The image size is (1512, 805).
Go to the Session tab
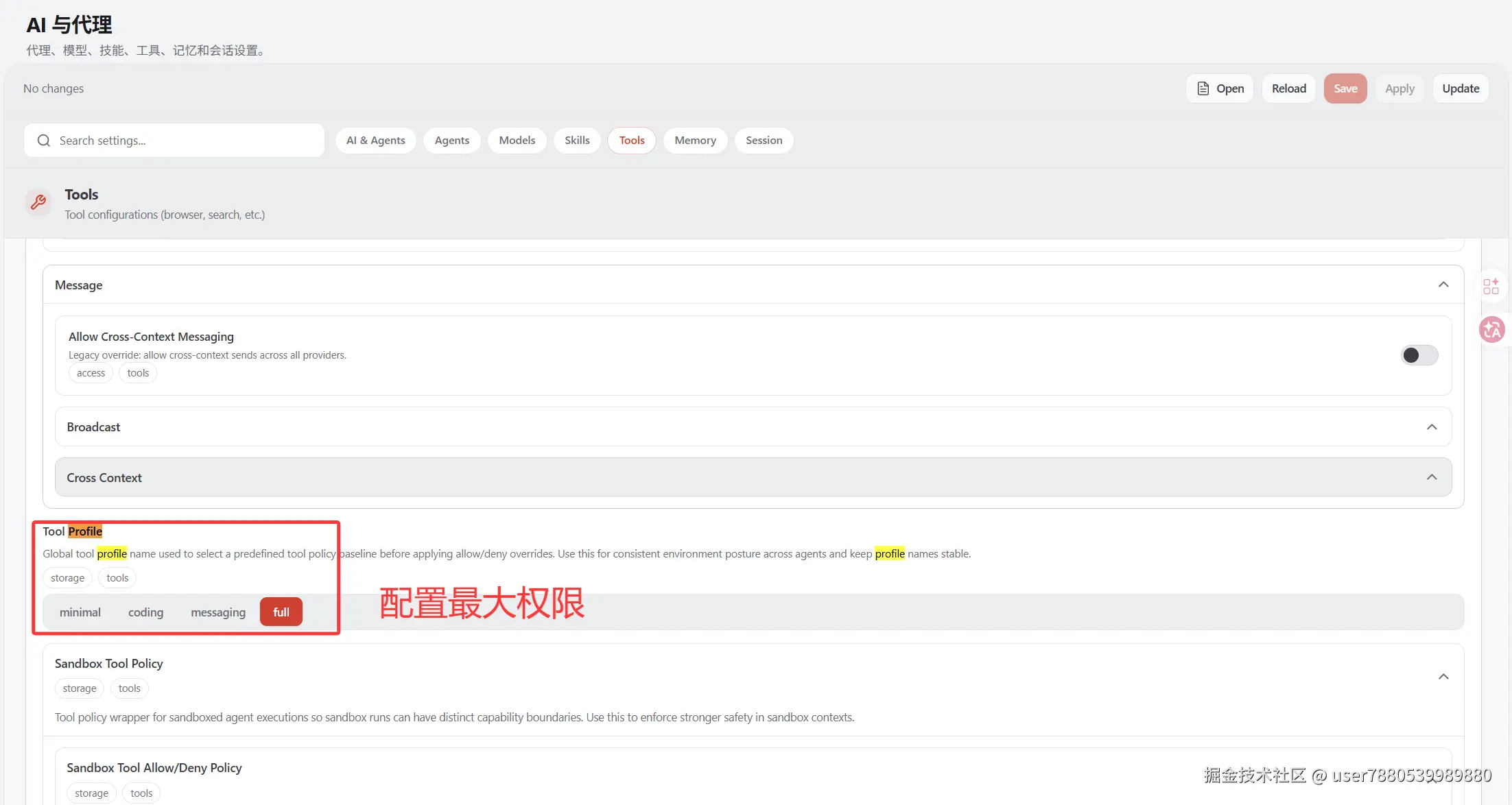[x=764, y=141]
